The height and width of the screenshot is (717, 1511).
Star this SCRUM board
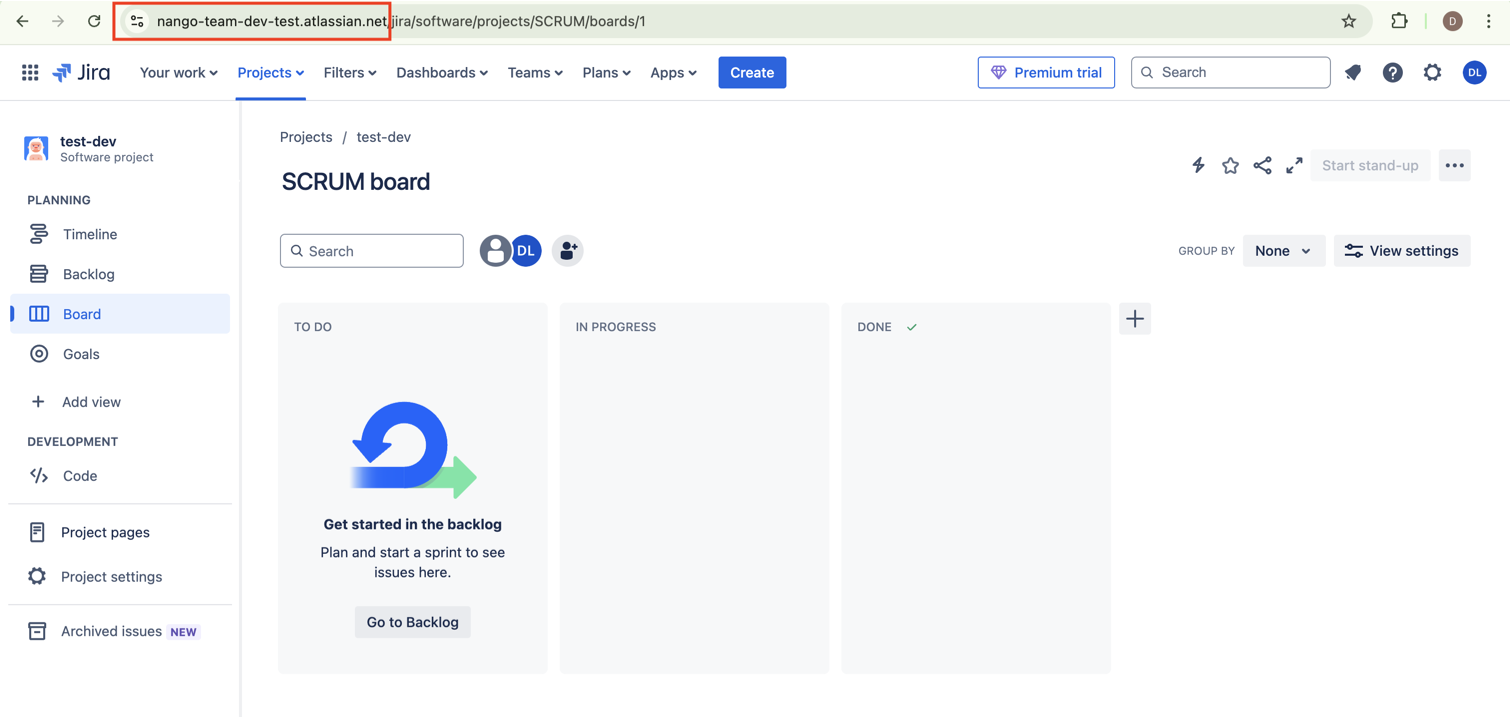click(x=1230, y=165)
